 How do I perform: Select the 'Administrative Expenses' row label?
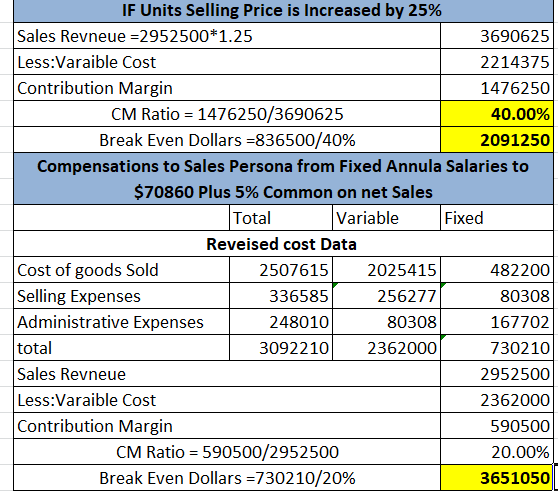click(122, 322)
